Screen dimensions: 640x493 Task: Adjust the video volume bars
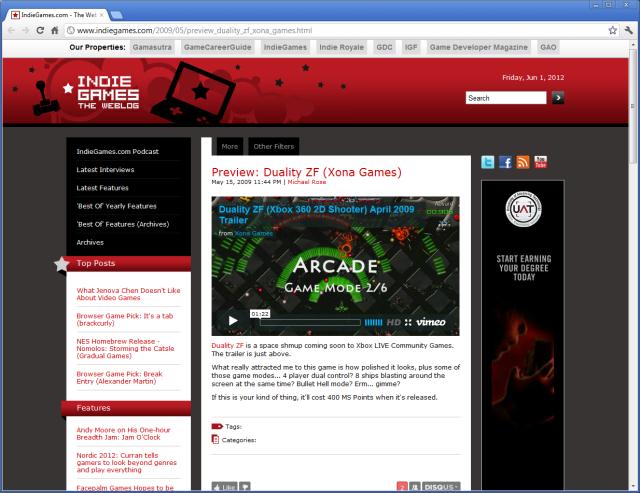pyautogui.click(x=373, y=322)
